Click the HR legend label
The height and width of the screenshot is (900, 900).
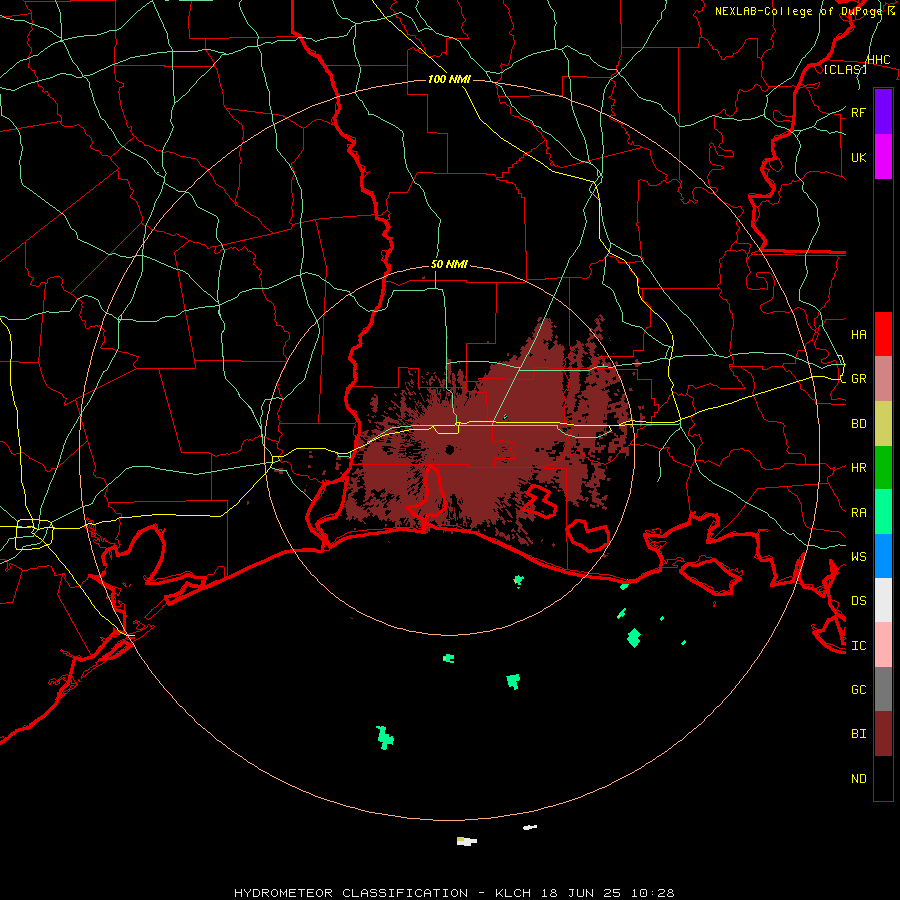click(858, 468)
